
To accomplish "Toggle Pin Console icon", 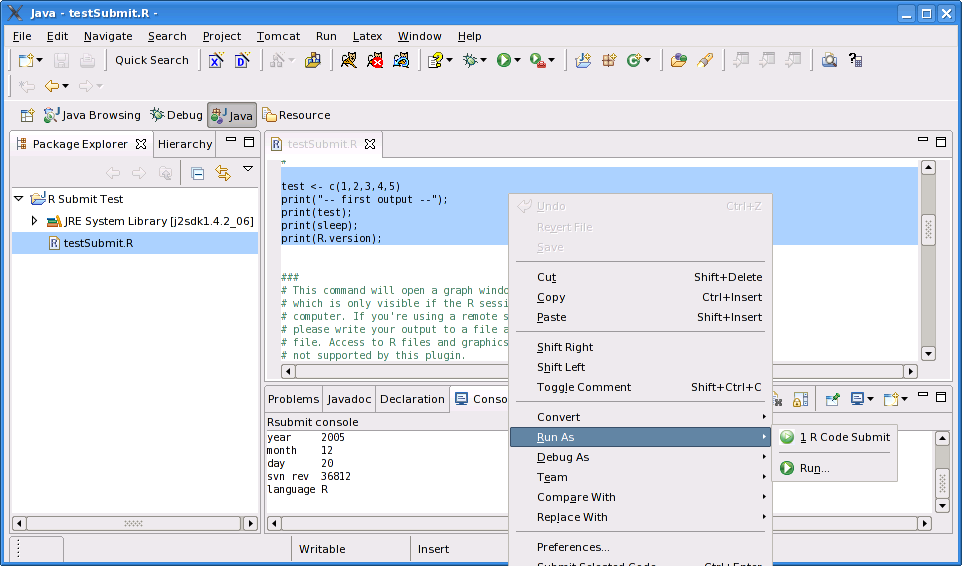I will click(833, 400).
